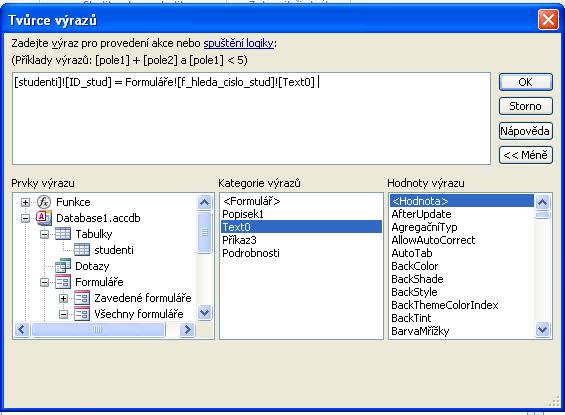Choose AfterUpdate in expression values list
The height and width of the screenshot is (415, 565).
tap(421, 214)
